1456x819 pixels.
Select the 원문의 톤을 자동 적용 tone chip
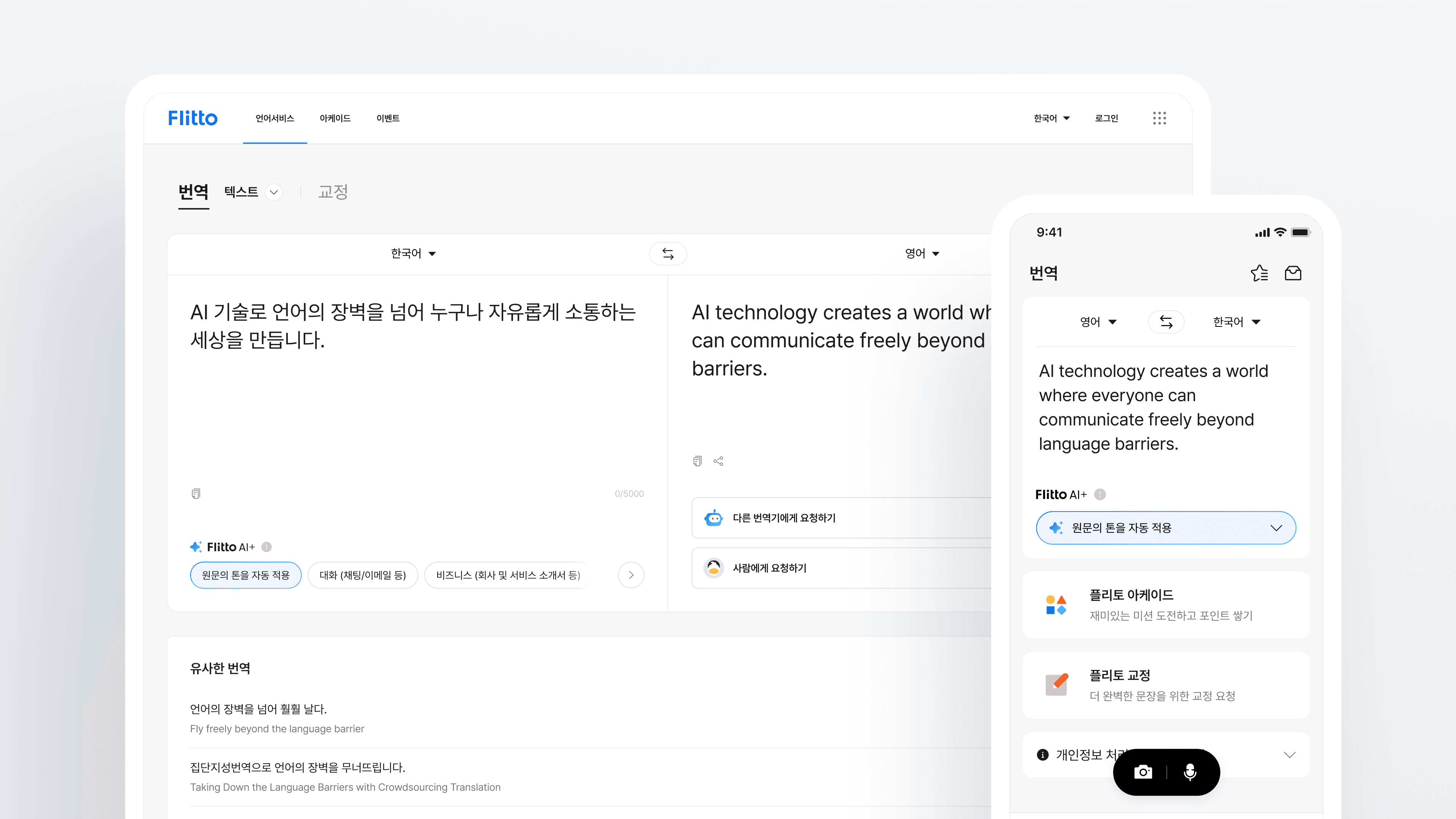(x=245, y=575)
